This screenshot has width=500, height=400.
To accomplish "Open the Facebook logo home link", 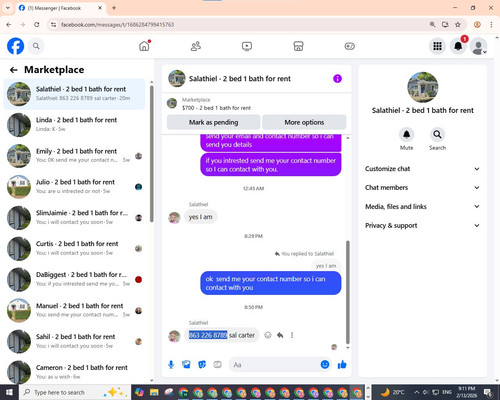I will [x=15, y=46].
